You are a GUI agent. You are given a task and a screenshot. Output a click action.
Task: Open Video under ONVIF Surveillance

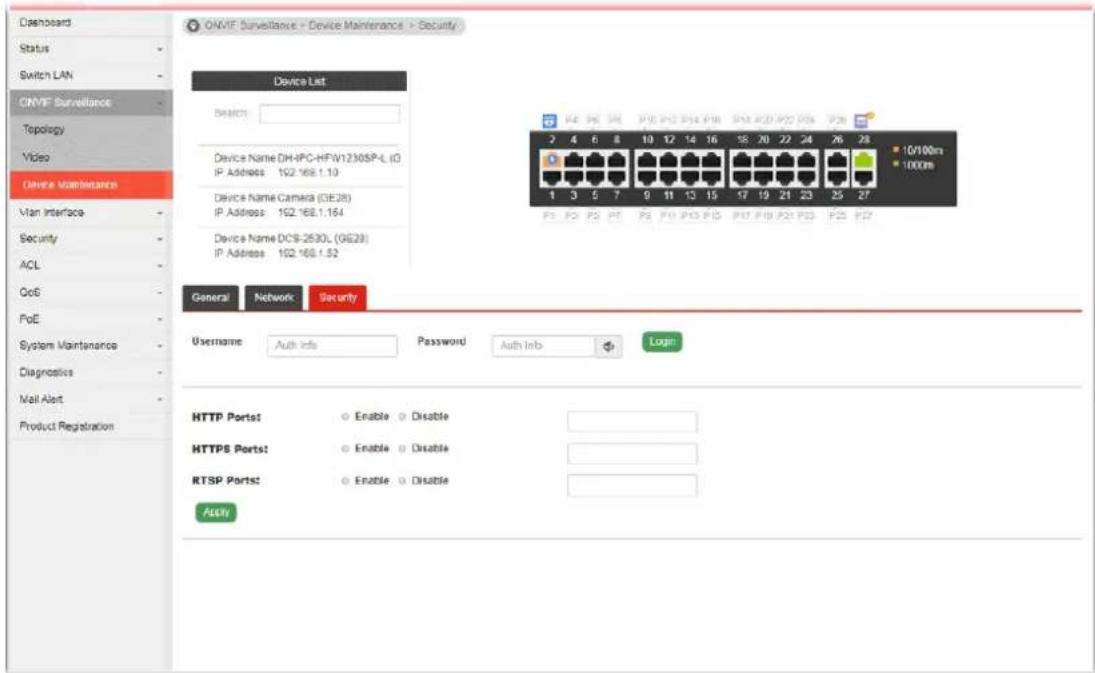pyautogui.click(x=91, y=157)
